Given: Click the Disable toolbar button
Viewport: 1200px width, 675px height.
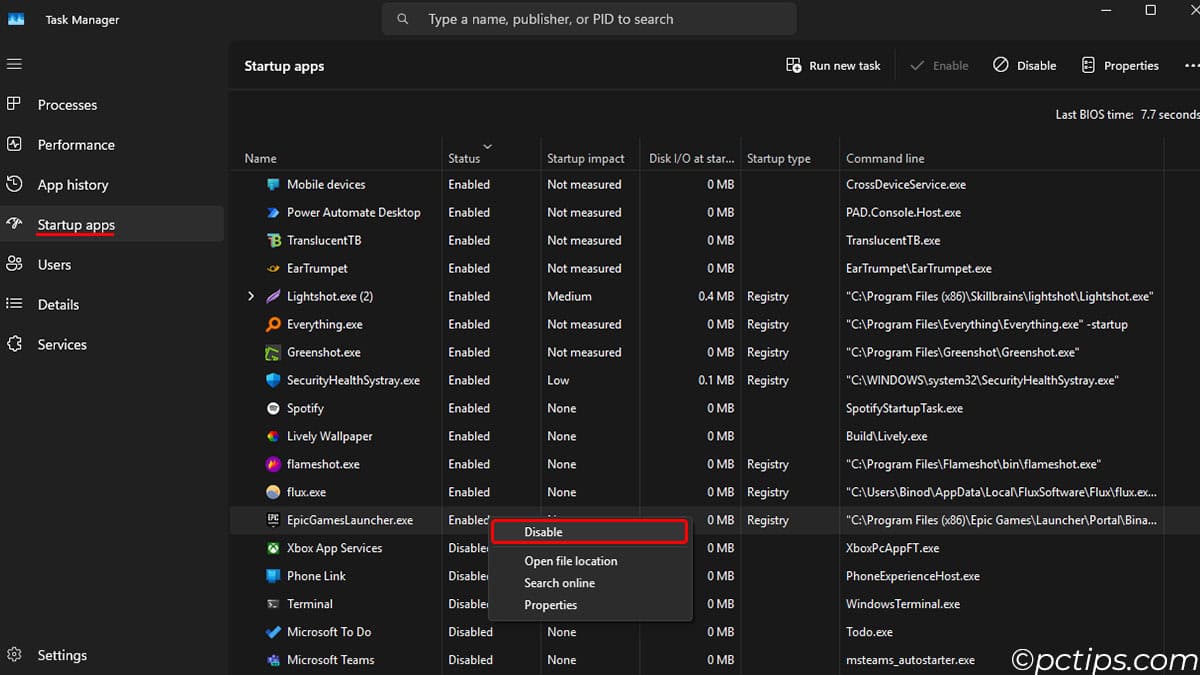Looking at the screenshot, I should pos(1025,65).
